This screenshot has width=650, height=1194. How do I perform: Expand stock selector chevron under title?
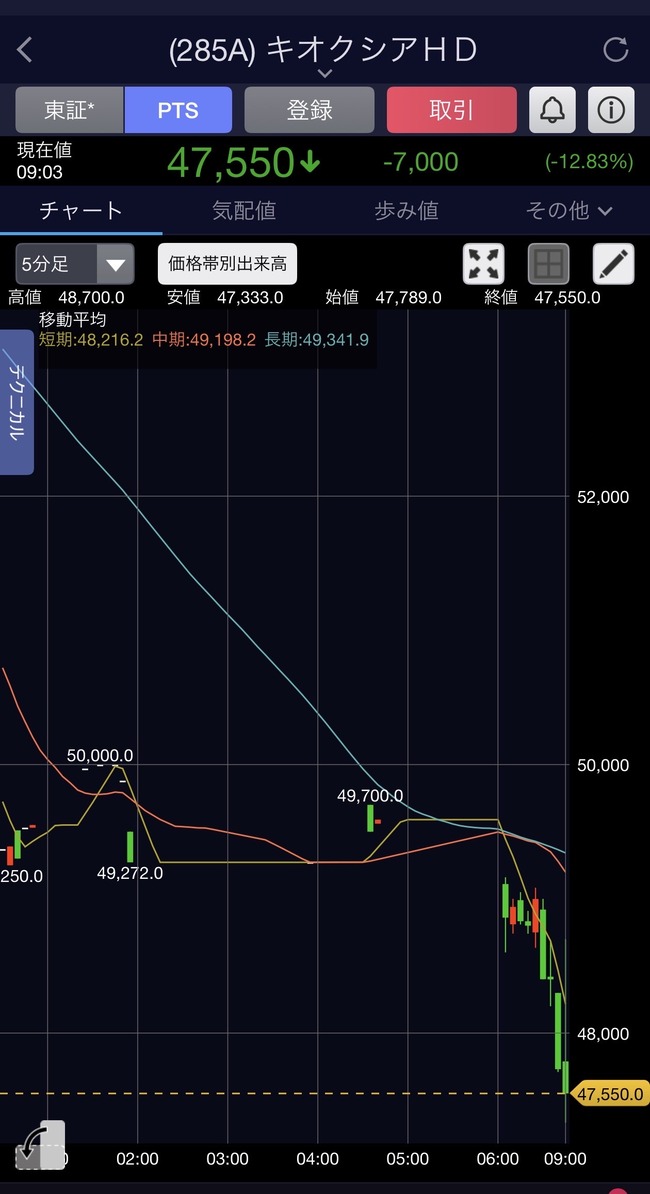point(324,73)
